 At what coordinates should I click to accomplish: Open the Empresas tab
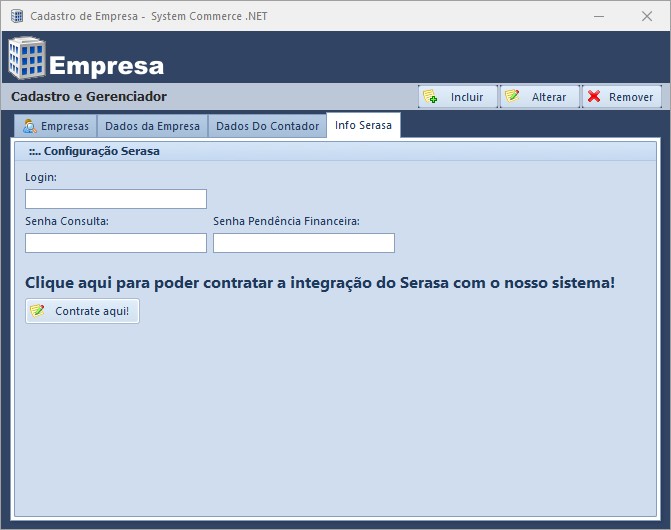56,126
